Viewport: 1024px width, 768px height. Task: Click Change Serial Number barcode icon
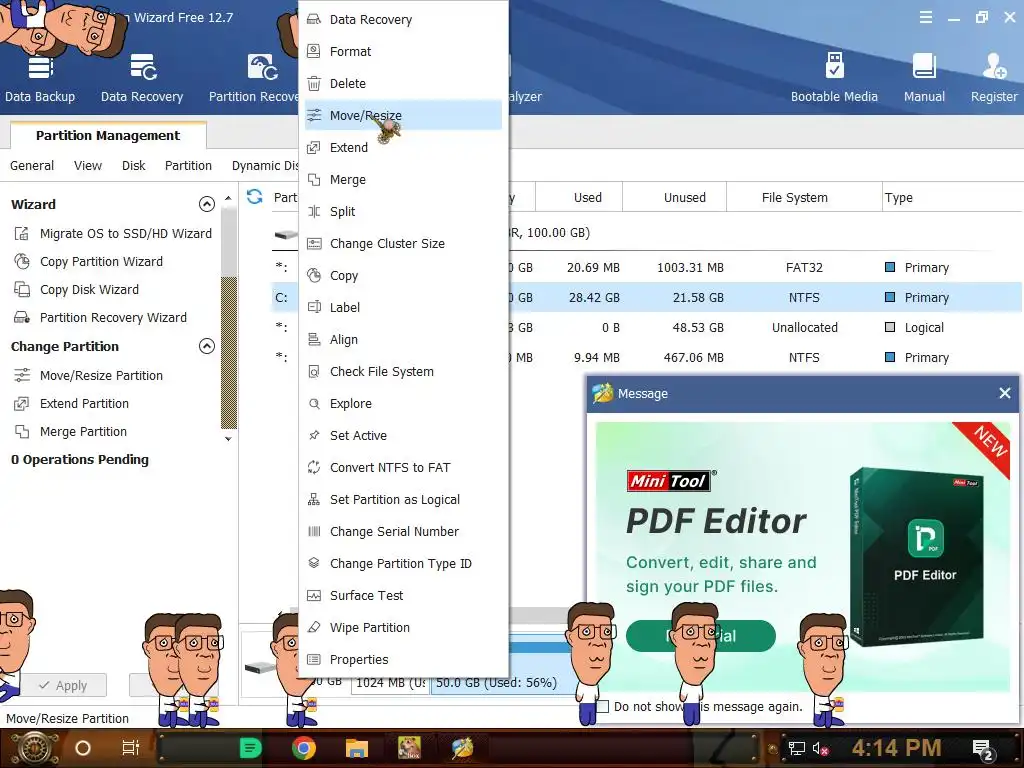point(314,532)
